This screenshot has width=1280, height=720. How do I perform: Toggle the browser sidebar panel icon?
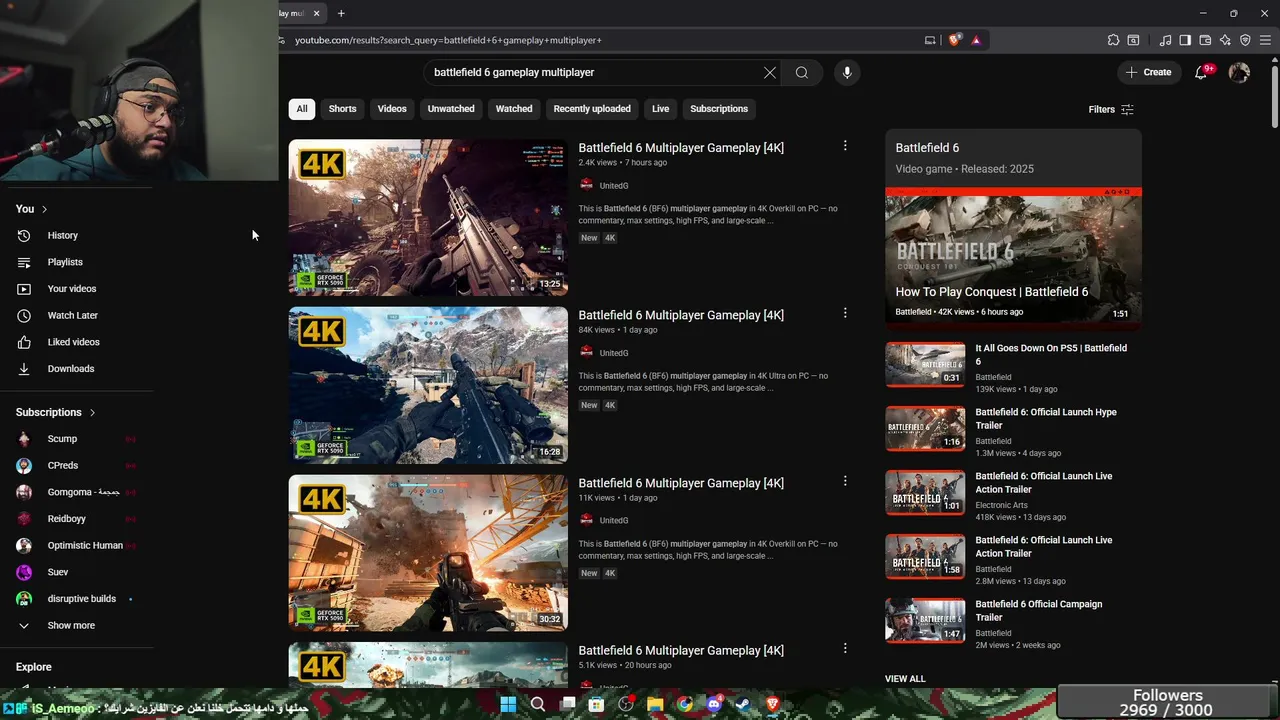tap(1185, 40)
